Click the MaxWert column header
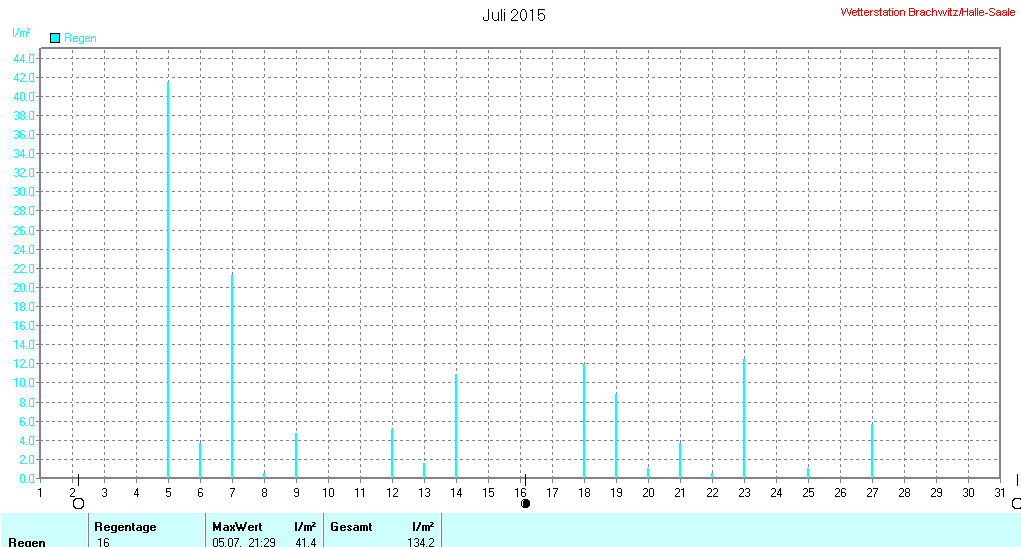Viewport: 1021px width, 547px height. (x=237, y=526)
